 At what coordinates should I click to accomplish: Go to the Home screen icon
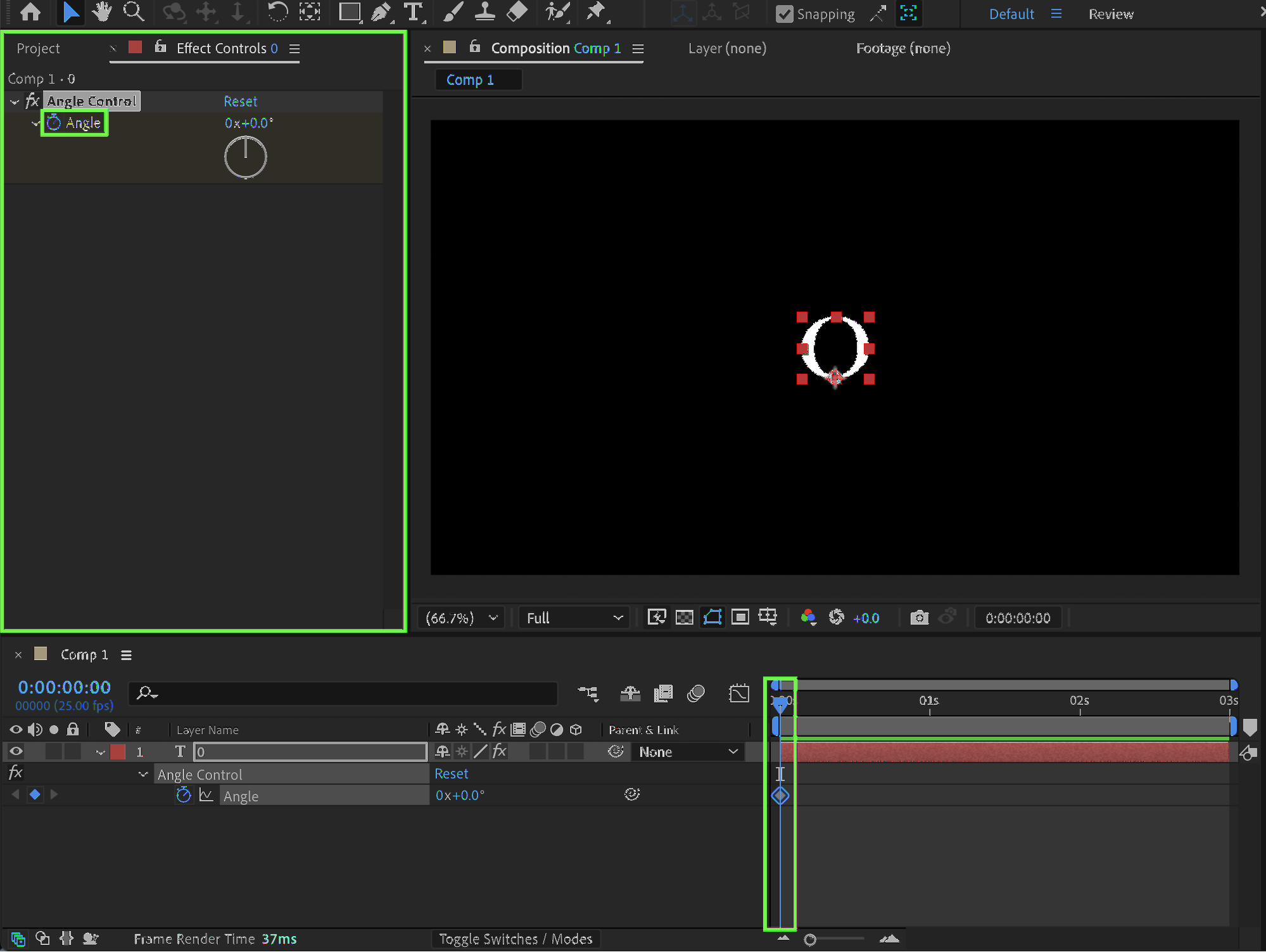pyautogui.click(x=30, y=12)
